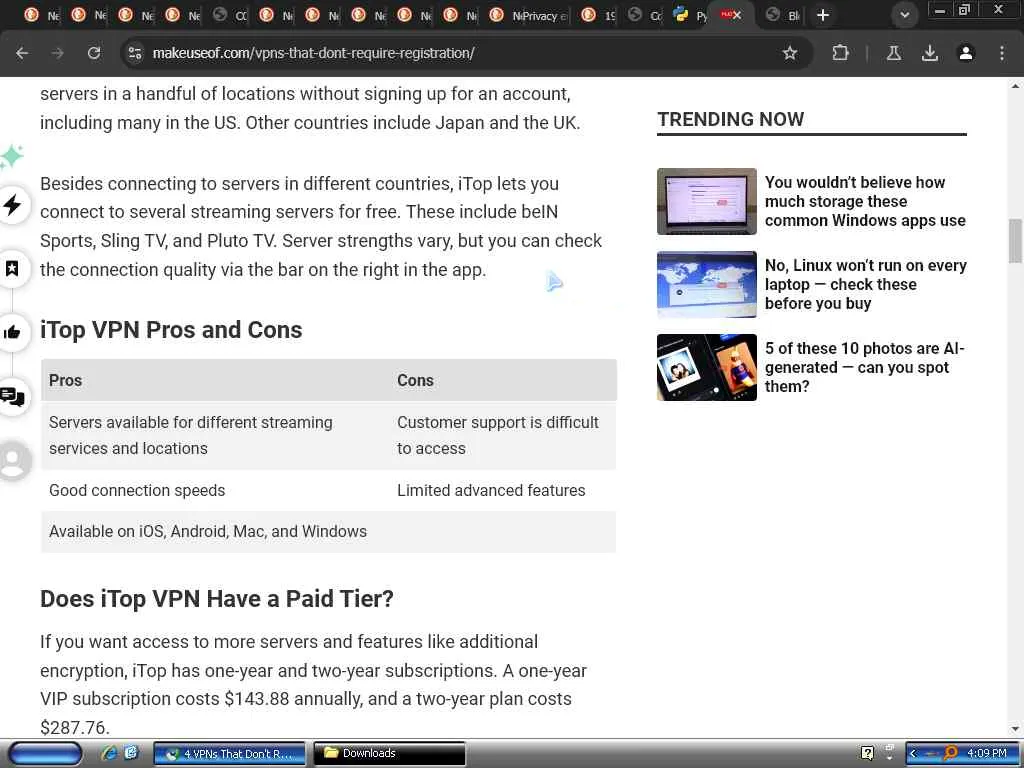Click the world map Linux article thumbnail
1024x768 pixels.
click(x=707, y=284)
